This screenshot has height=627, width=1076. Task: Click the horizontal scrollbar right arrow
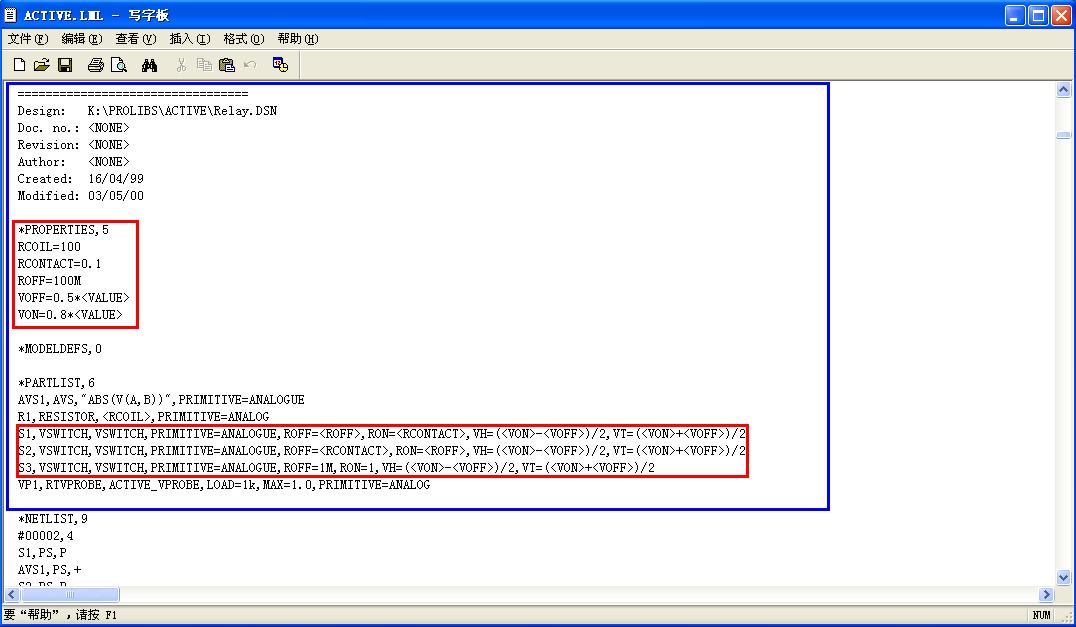click(x=1047, y=595)
